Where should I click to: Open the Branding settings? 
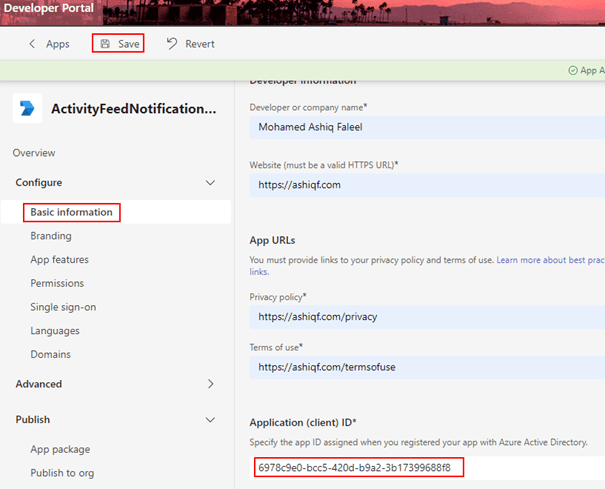(51, 236)
